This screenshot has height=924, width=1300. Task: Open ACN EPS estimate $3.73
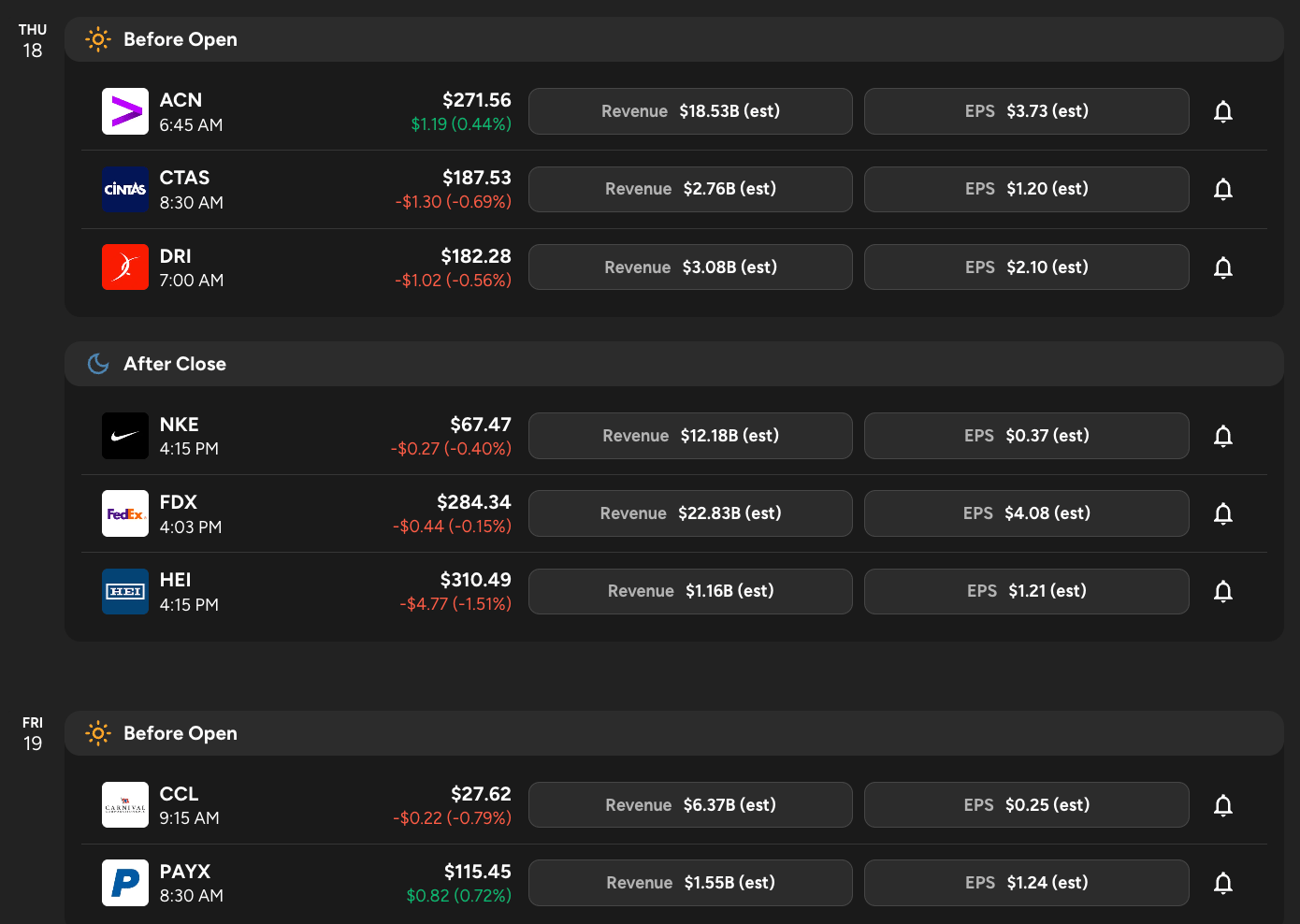(x=1027, y=111)
